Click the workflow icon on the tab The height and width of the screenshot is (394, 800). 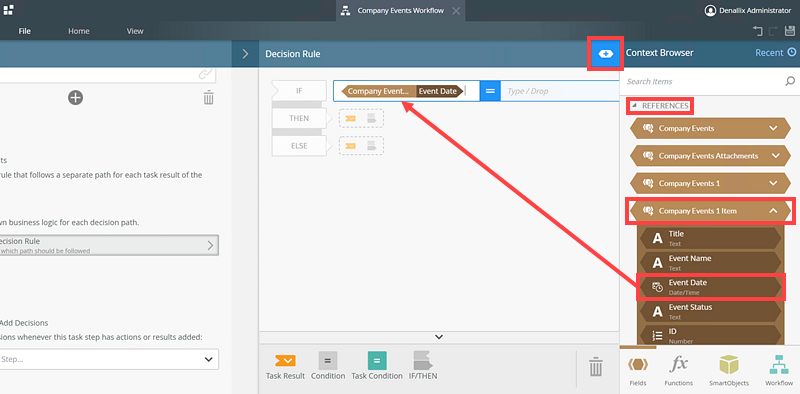(x=345, y=11)
